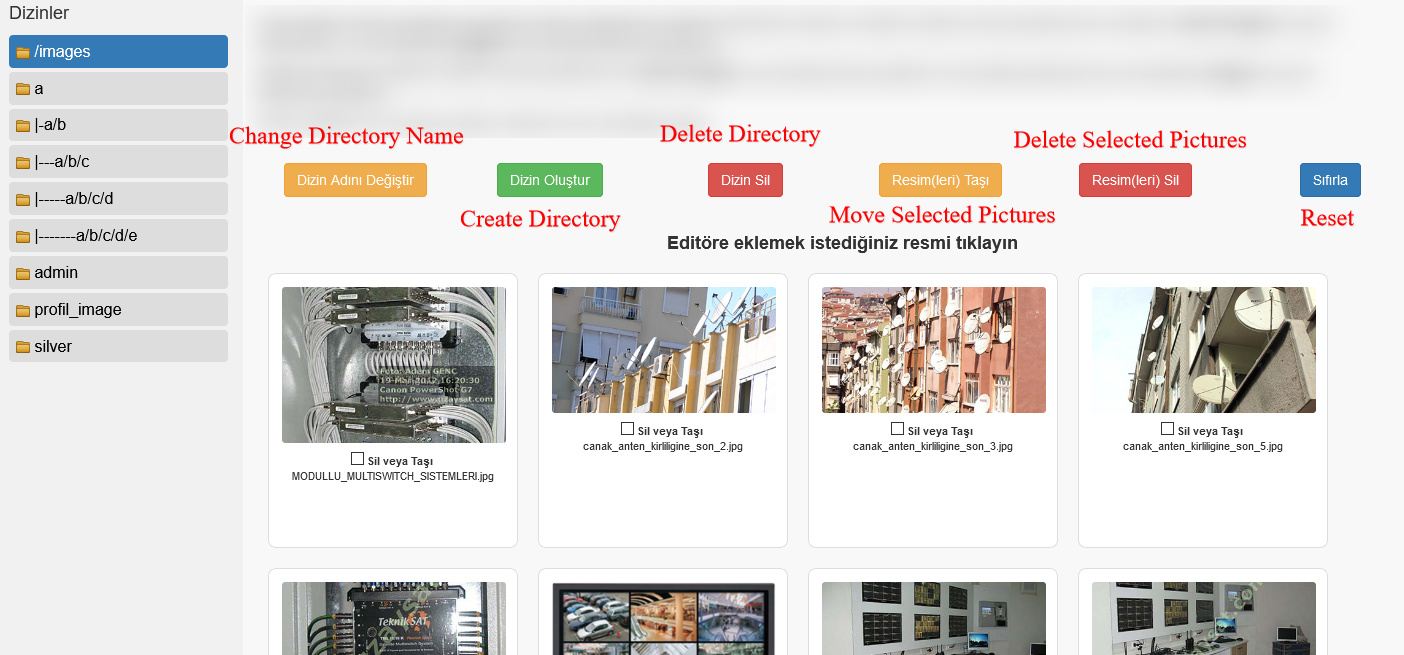Click the canak_anten_kirliligine_son_2 thumbnail
Viewport: 1404px width, 655px height.
(664, 350)
